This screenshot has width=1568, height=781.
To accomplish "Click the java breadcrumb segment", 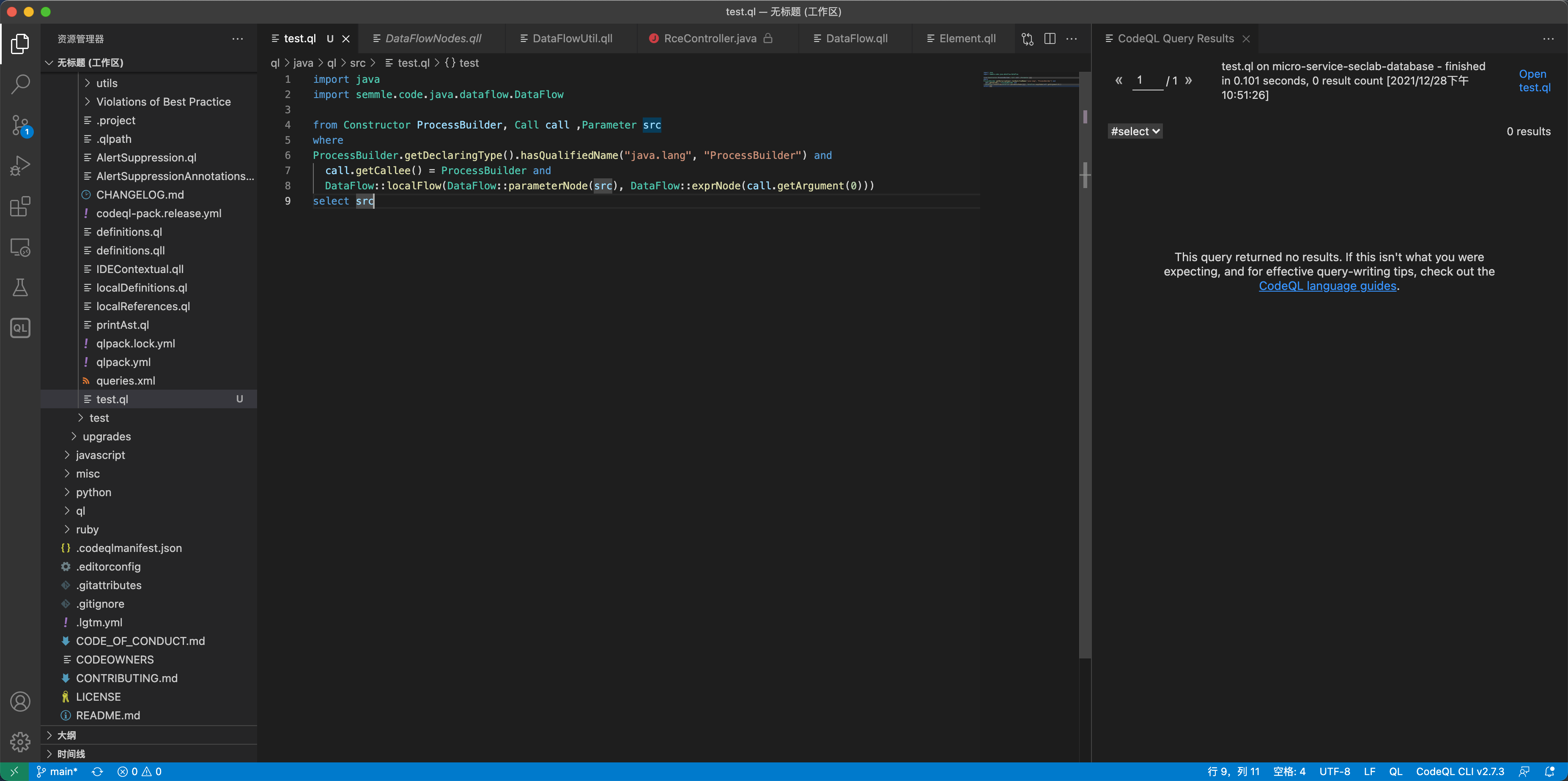I will [303, 63].
